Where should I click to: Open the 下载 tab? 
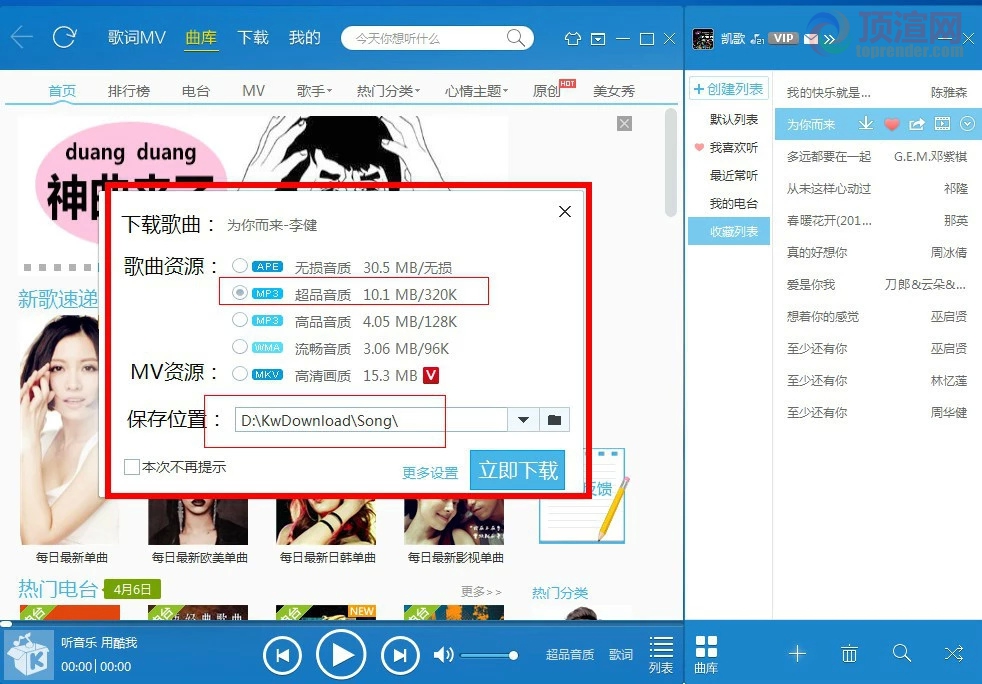tap(253, 38)
